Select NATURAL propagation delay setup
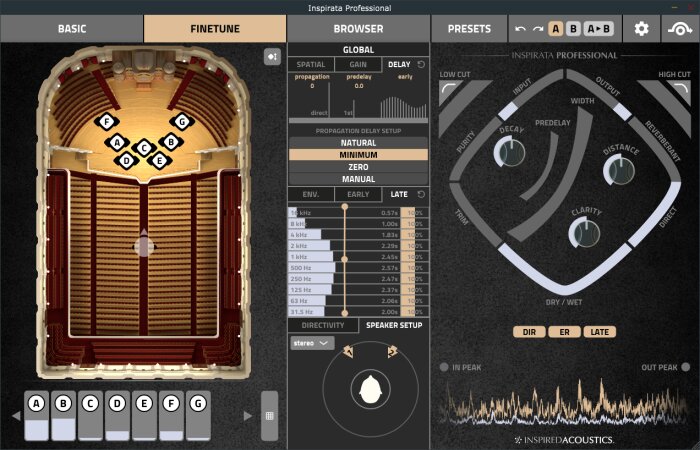700x450 pixels. click(x=358, y=143)
